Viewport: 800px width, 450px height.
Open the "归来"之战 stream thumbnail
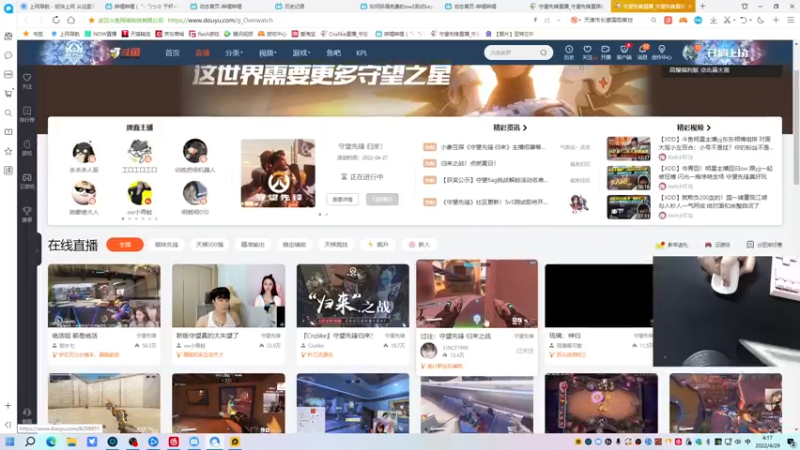click(353, 295)
